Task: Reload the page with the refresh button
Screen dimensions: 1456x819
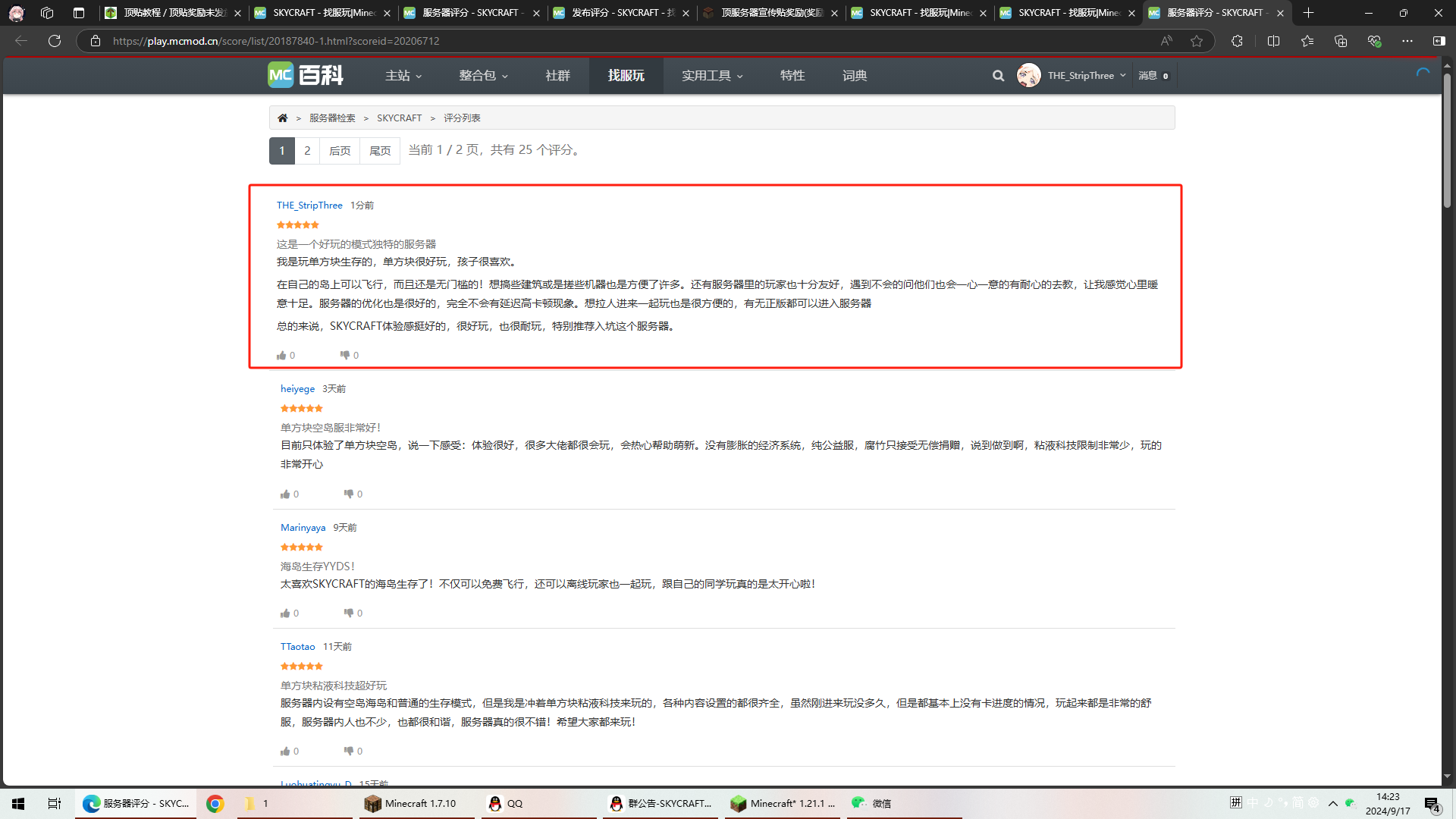Action: (55, 41)
